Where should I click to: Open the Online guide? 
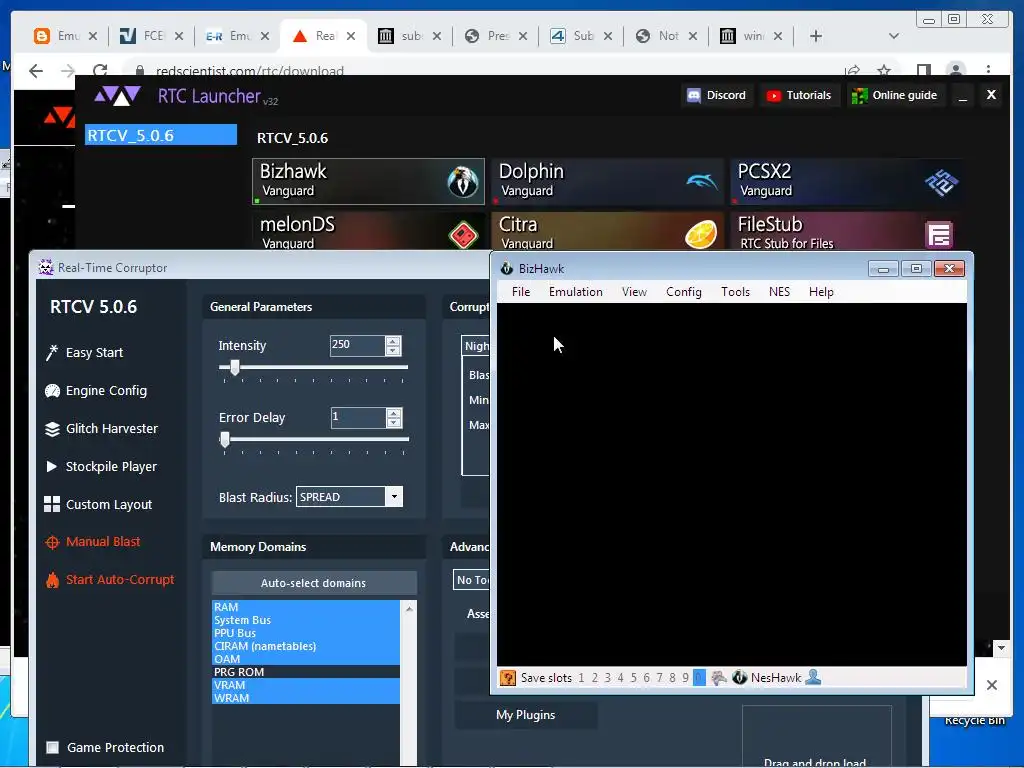895,95
